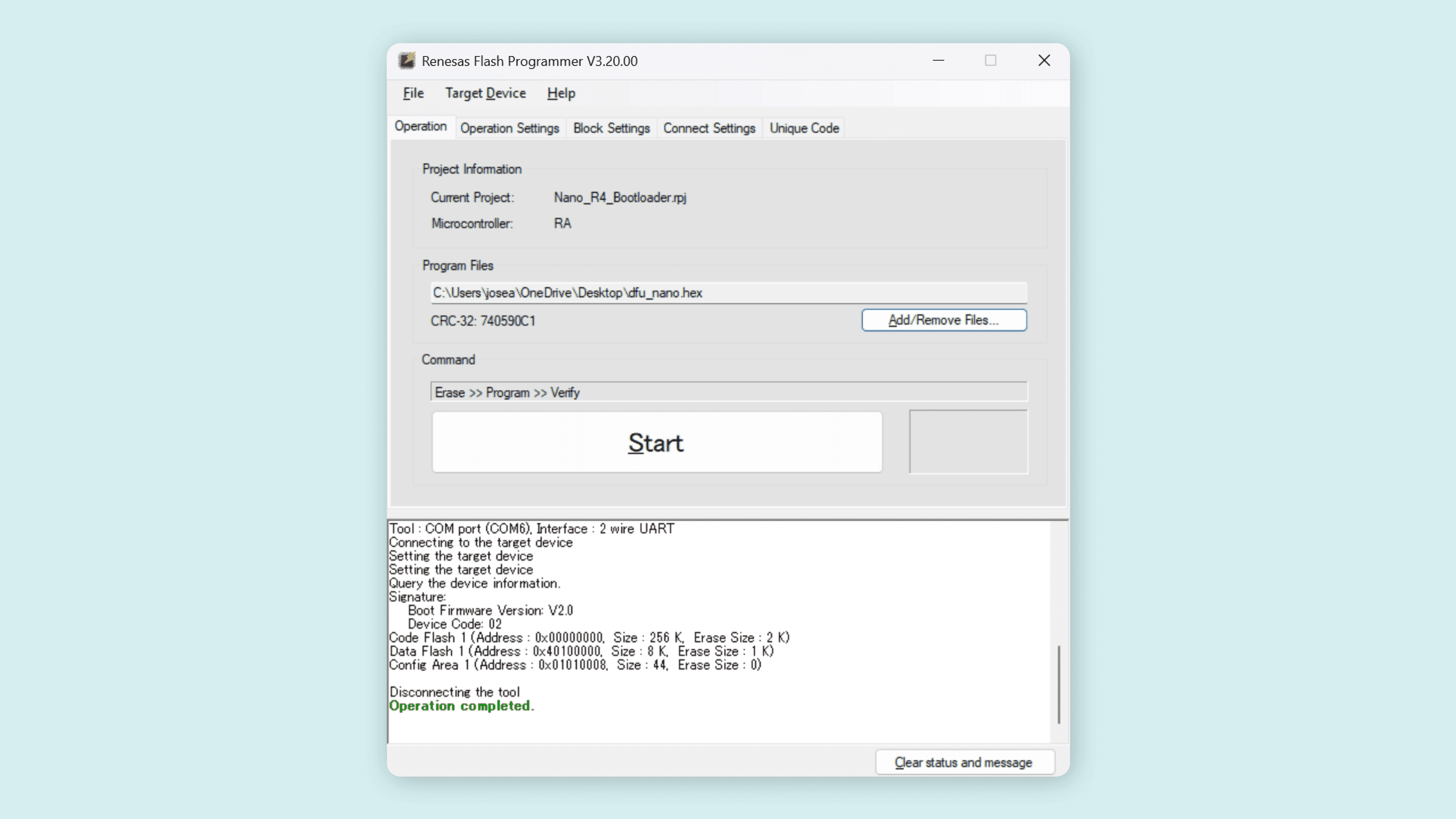Click the Operation completed log message
This screenshot has width=1456, height=819.
tap(461, 705)
